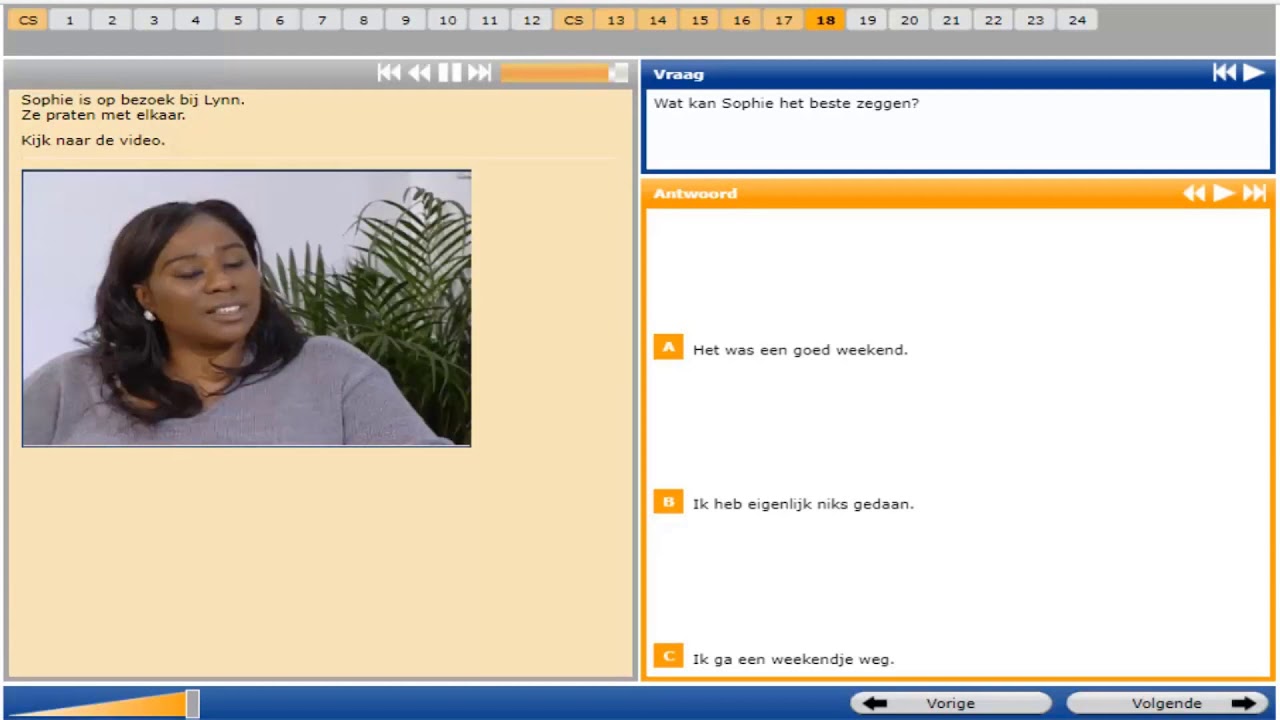Click the question text 'Wat kan Sophie het beste zeggen?'
This screenshot has height=720, width=1280.
click(786, 103)
